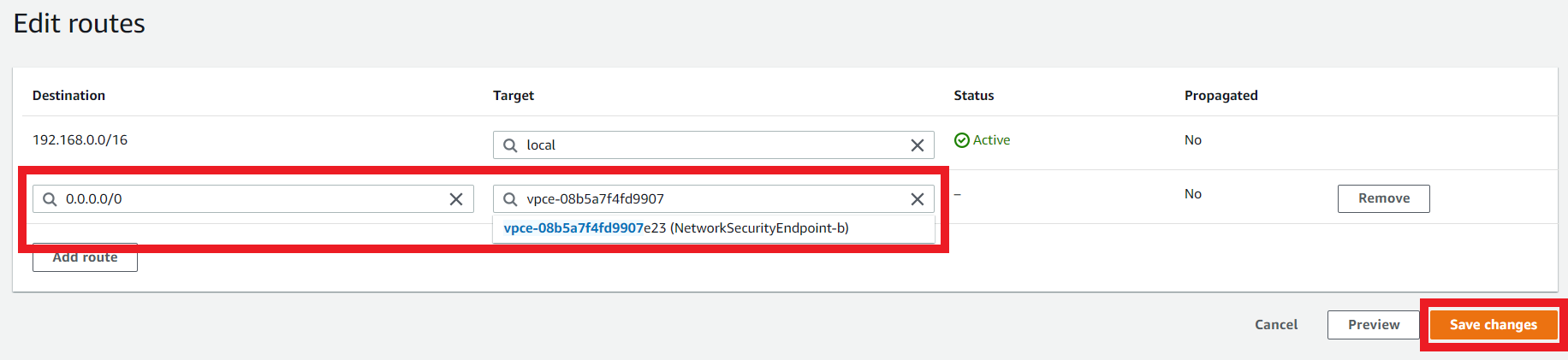Focus the vpce-08b5a7f4fd9907 target input
Image resolution: width=1568 pixels, height=360 pixels.
[x=714, y=199]
